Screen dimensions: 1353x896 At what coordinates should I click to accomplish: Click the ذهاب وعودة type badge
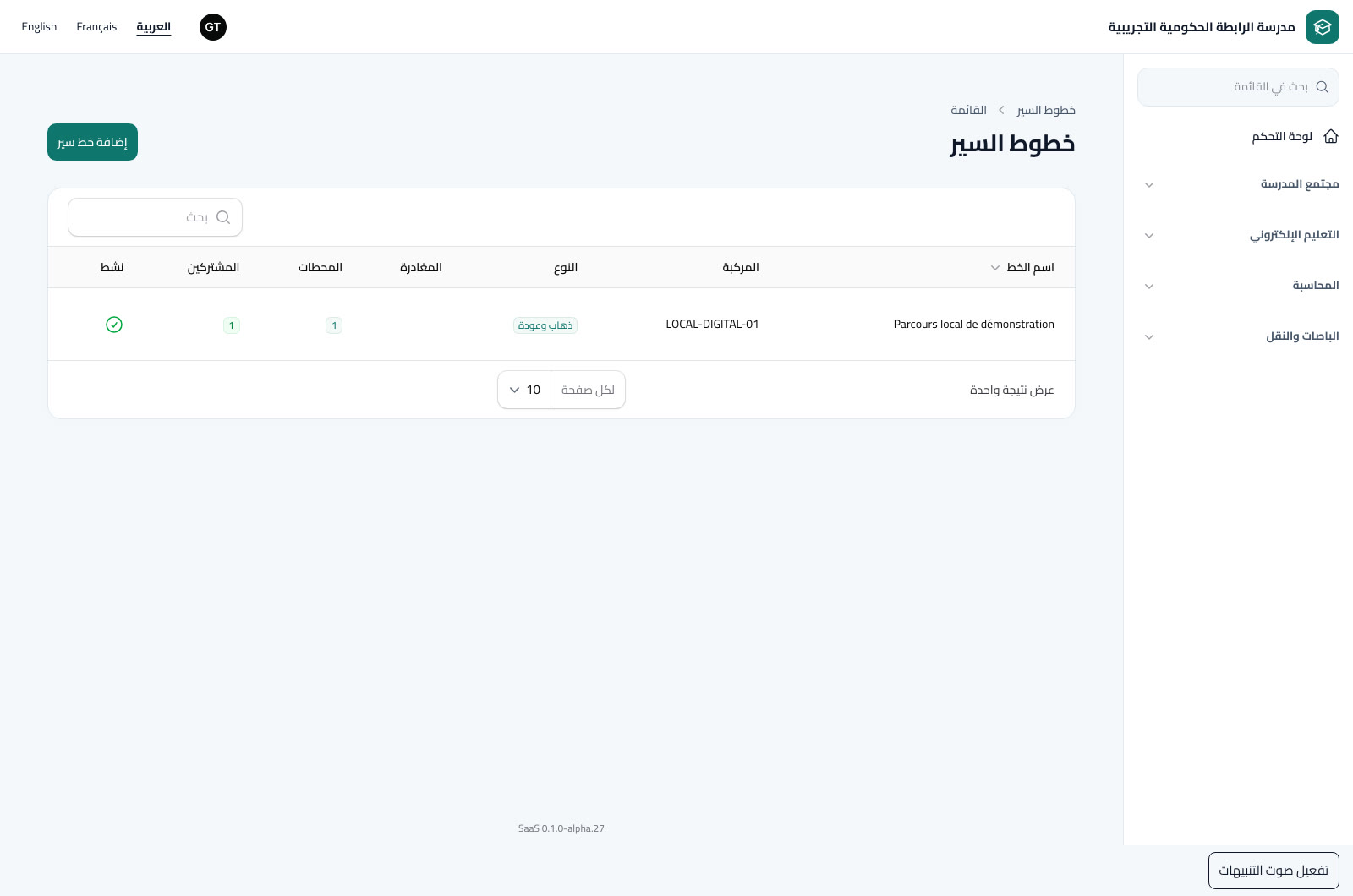point(545,325)
